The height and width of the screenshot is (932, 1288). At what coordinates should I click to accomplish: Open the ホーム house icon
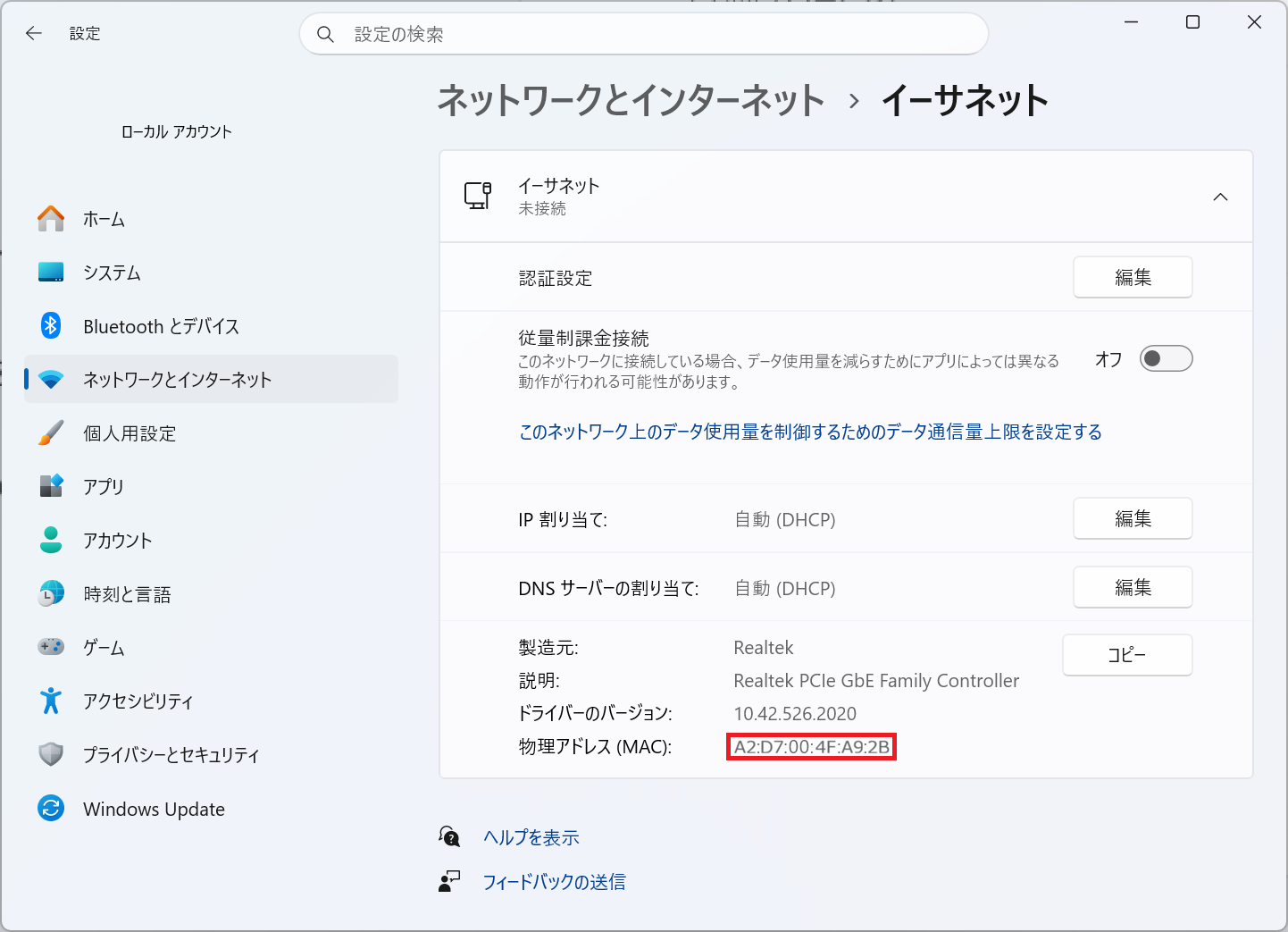(x=51, y=219)
